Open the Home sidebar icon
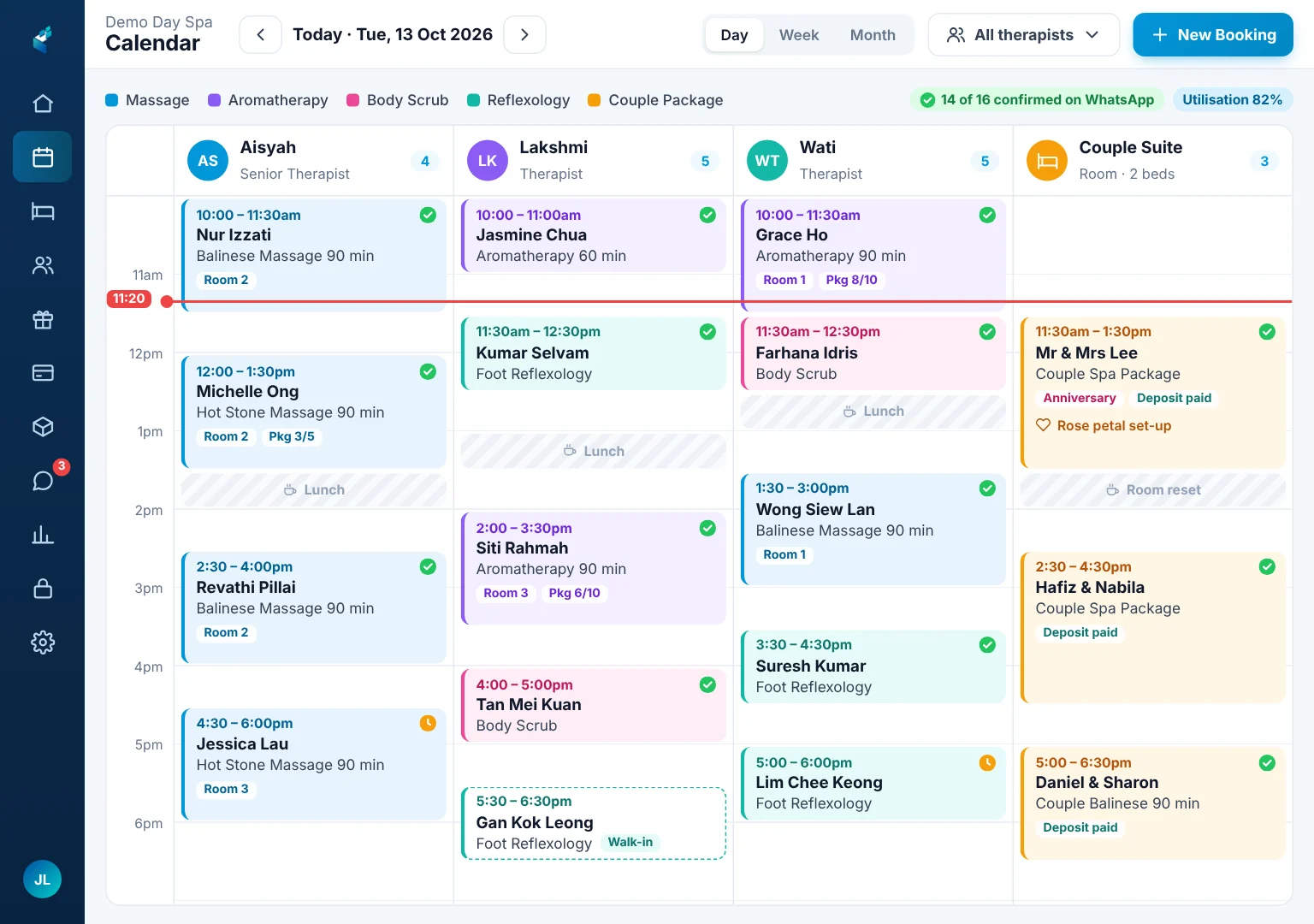Screen dimensions: 1314x924 click(43, 104)
